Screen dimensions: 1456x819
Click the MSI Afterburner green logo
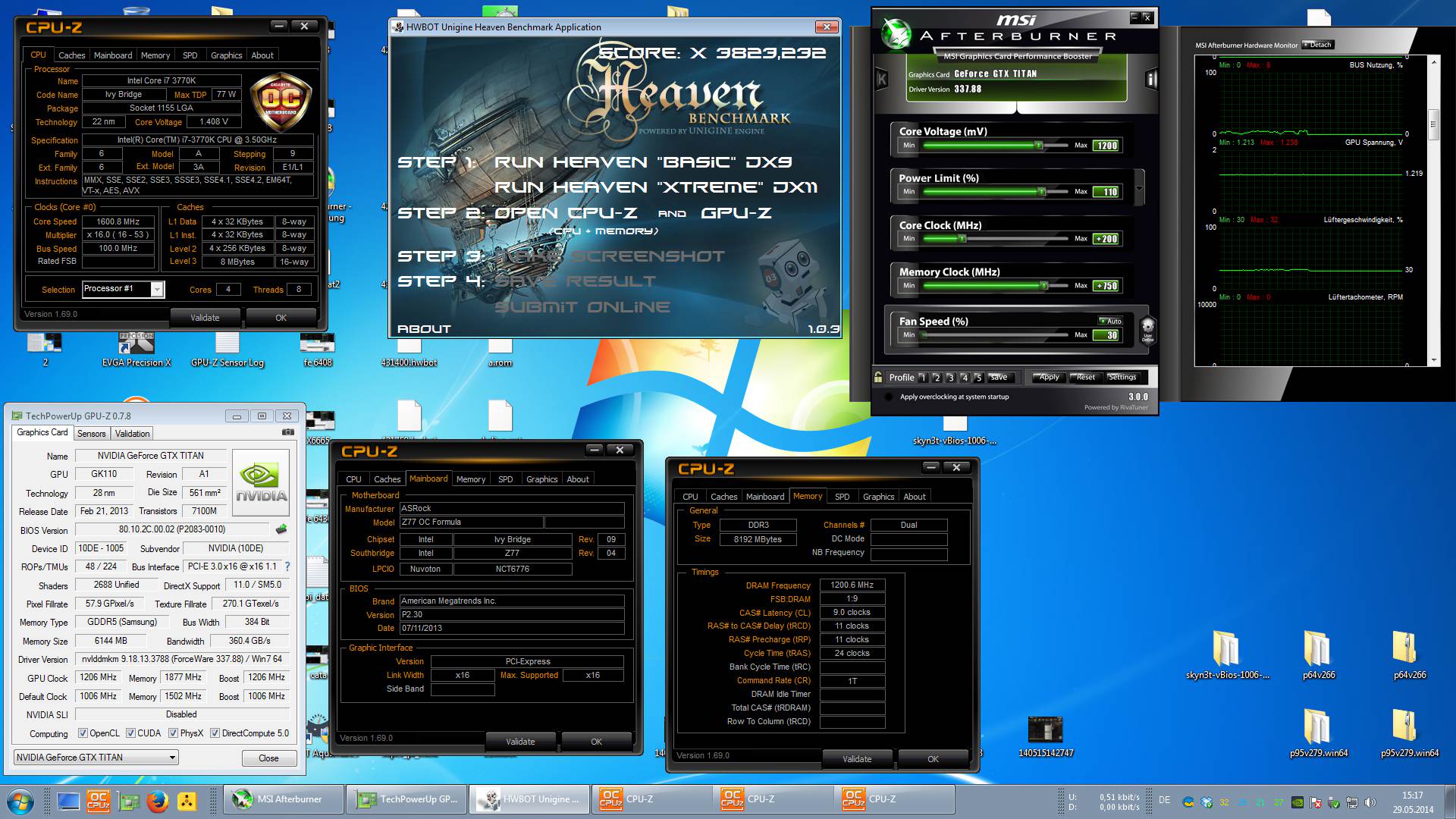pyautogui.click(x=896, y=33)
